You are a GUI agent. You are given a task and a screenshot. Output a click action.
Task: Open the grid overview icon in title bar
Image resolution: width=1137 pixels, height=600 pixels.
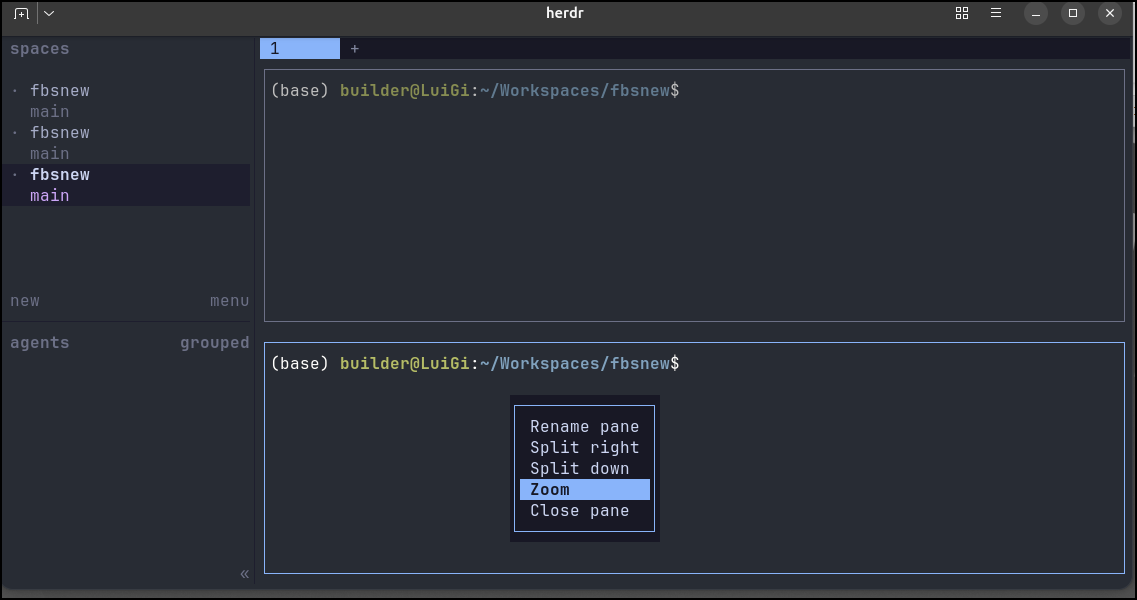tap(962, 13)
